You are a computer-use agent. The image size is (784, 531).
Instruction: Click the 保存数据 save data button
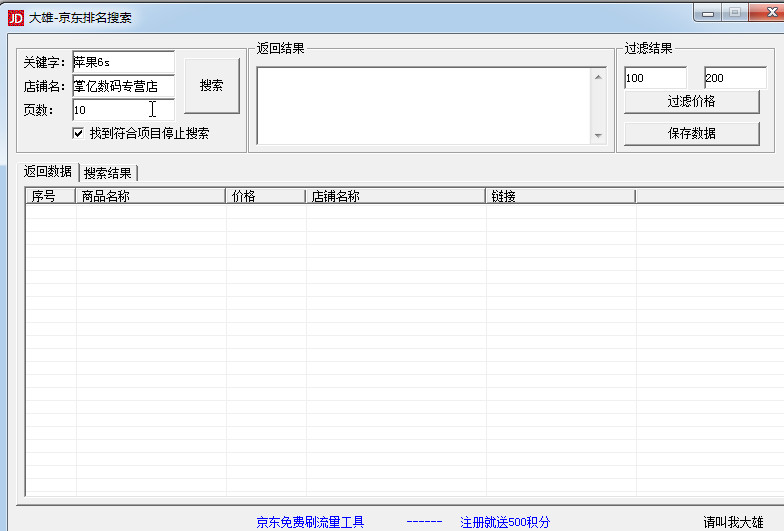tap(692, 134)
